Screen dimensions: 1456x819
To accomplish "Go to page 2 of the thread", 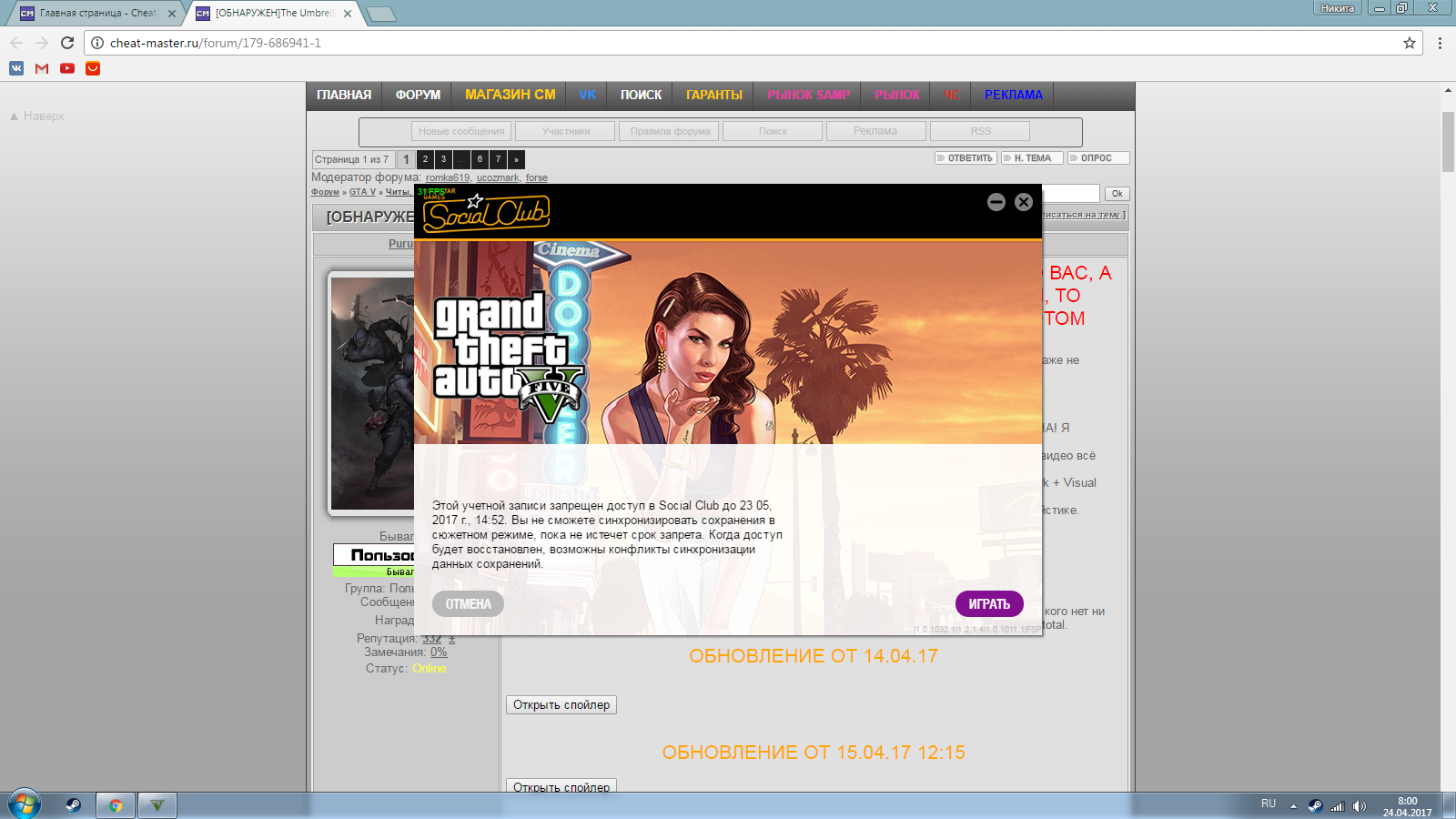I will point(425,159).
